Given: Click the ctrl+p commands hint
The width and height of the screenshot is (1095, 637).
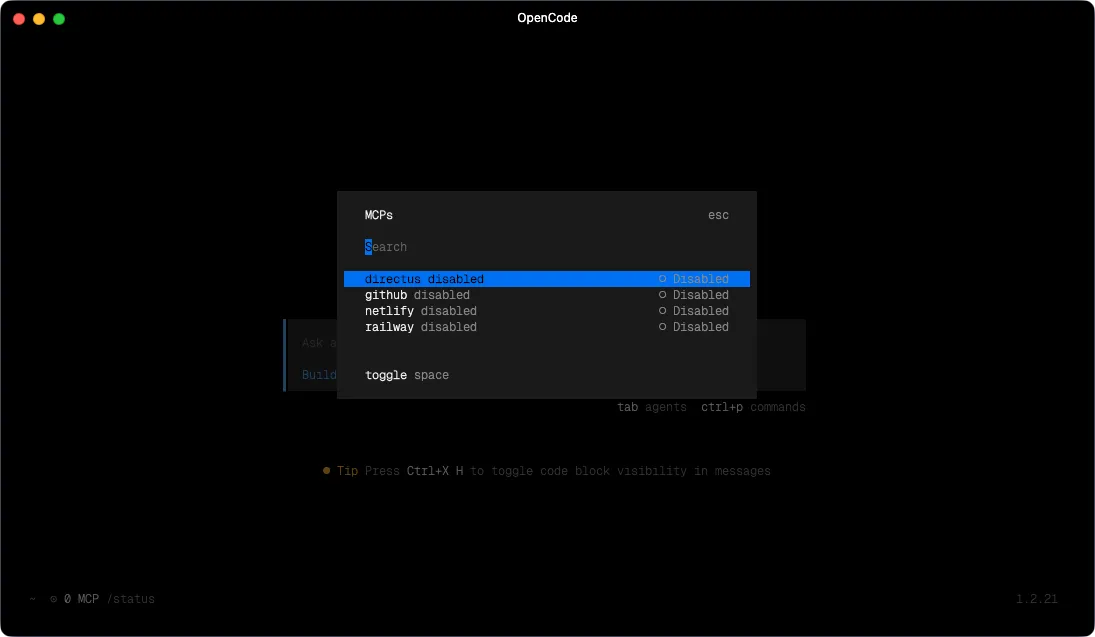Looking at the screenshot, I should [753, 407].
